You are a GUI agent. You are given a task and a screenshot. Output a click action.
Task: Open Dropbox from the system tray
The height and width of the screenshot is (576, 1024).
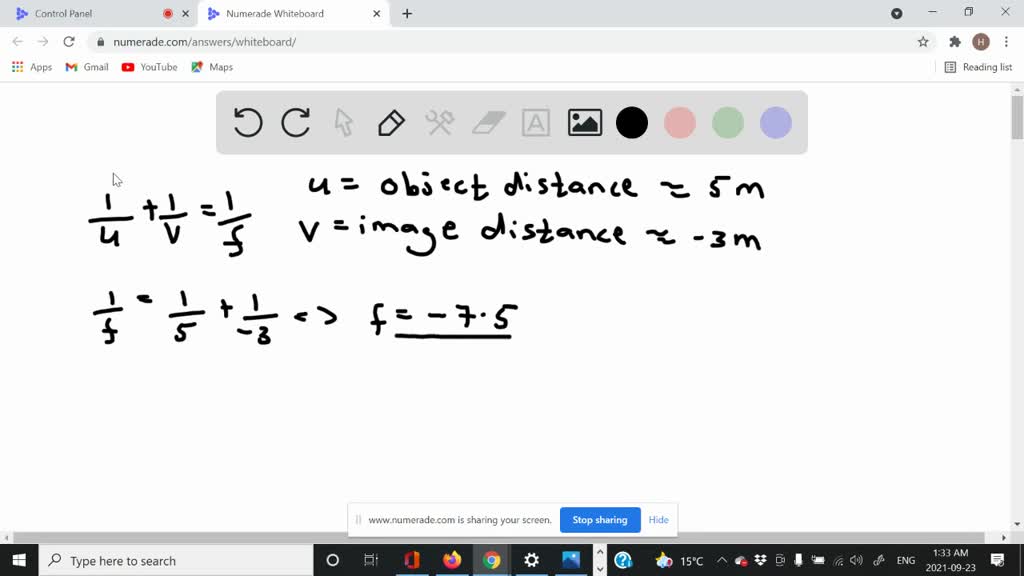(760, 561)
